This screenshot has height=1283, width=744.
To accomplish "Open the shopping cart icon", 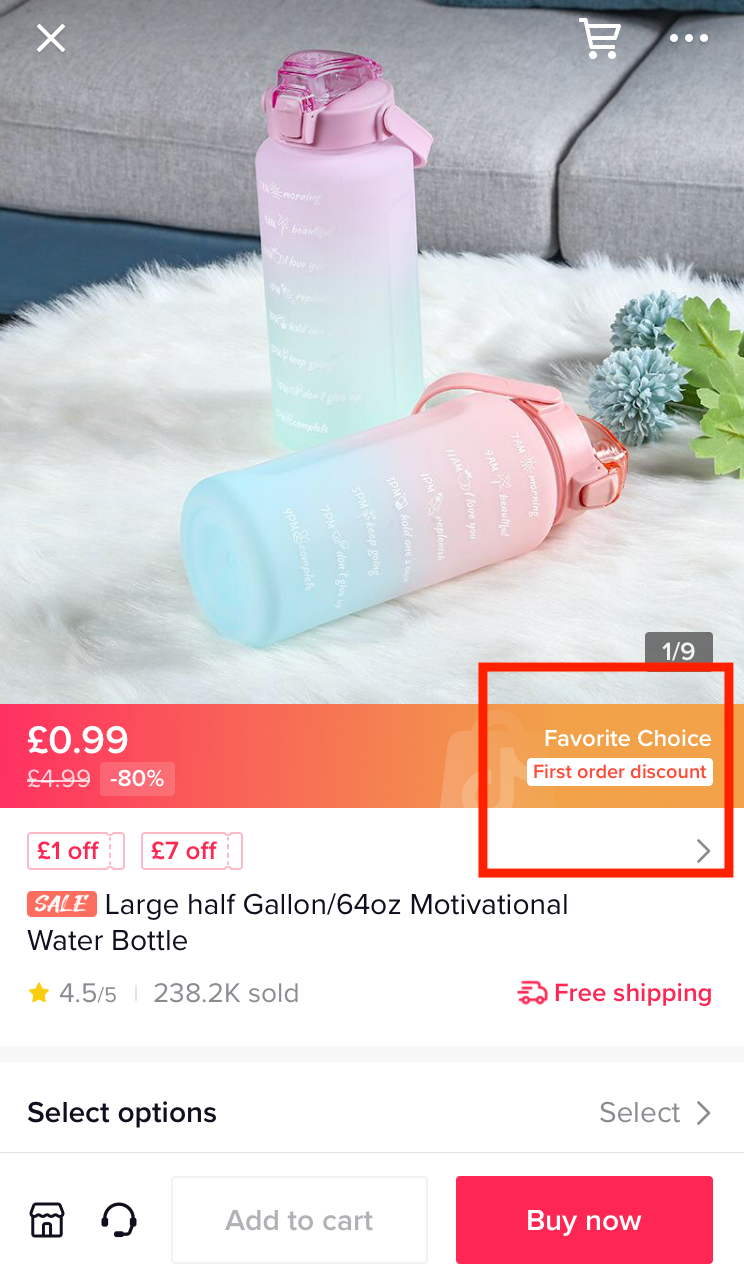I will (600, 38).
